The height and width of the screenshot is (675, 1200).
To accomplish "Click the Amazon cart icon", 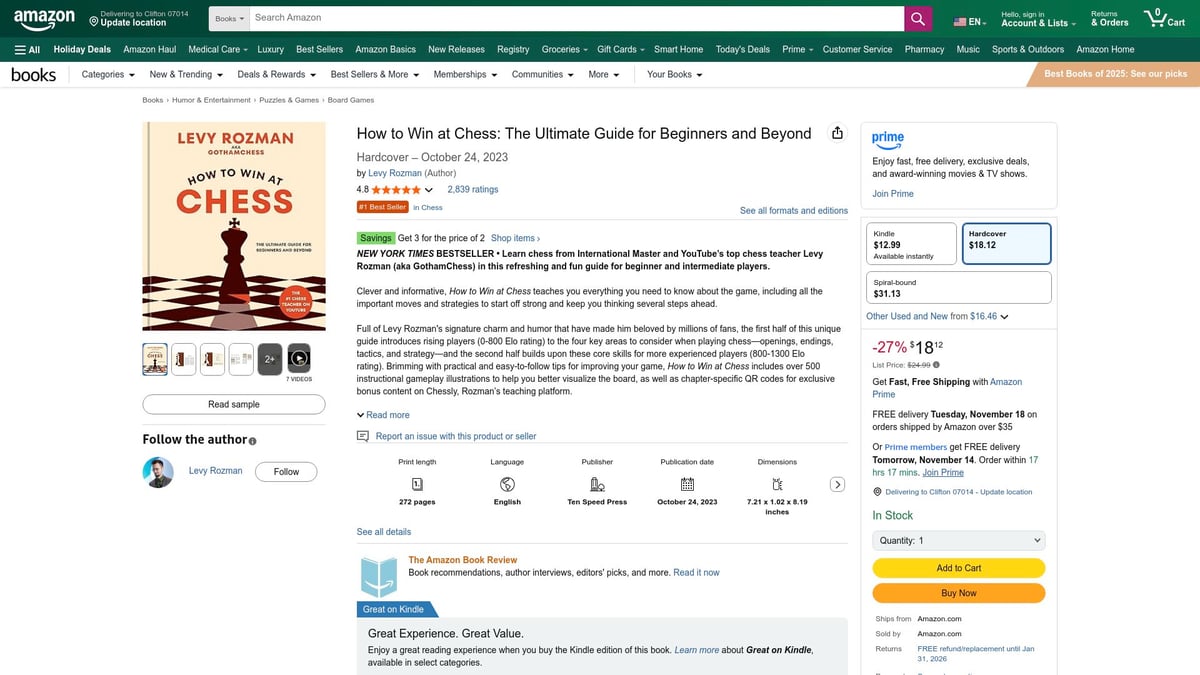I will tap(1155, 17).
